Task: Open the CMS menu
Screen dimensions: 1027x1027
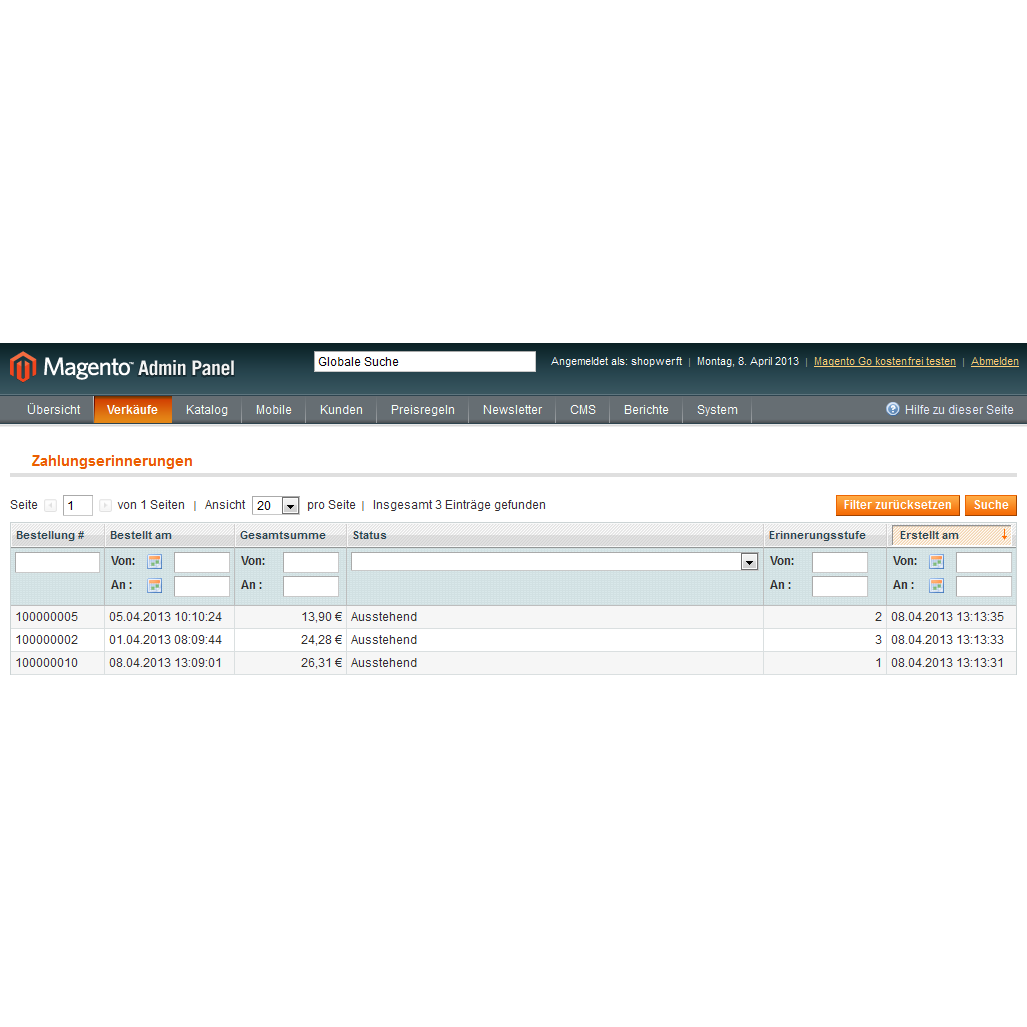Action: pos(583,409)
